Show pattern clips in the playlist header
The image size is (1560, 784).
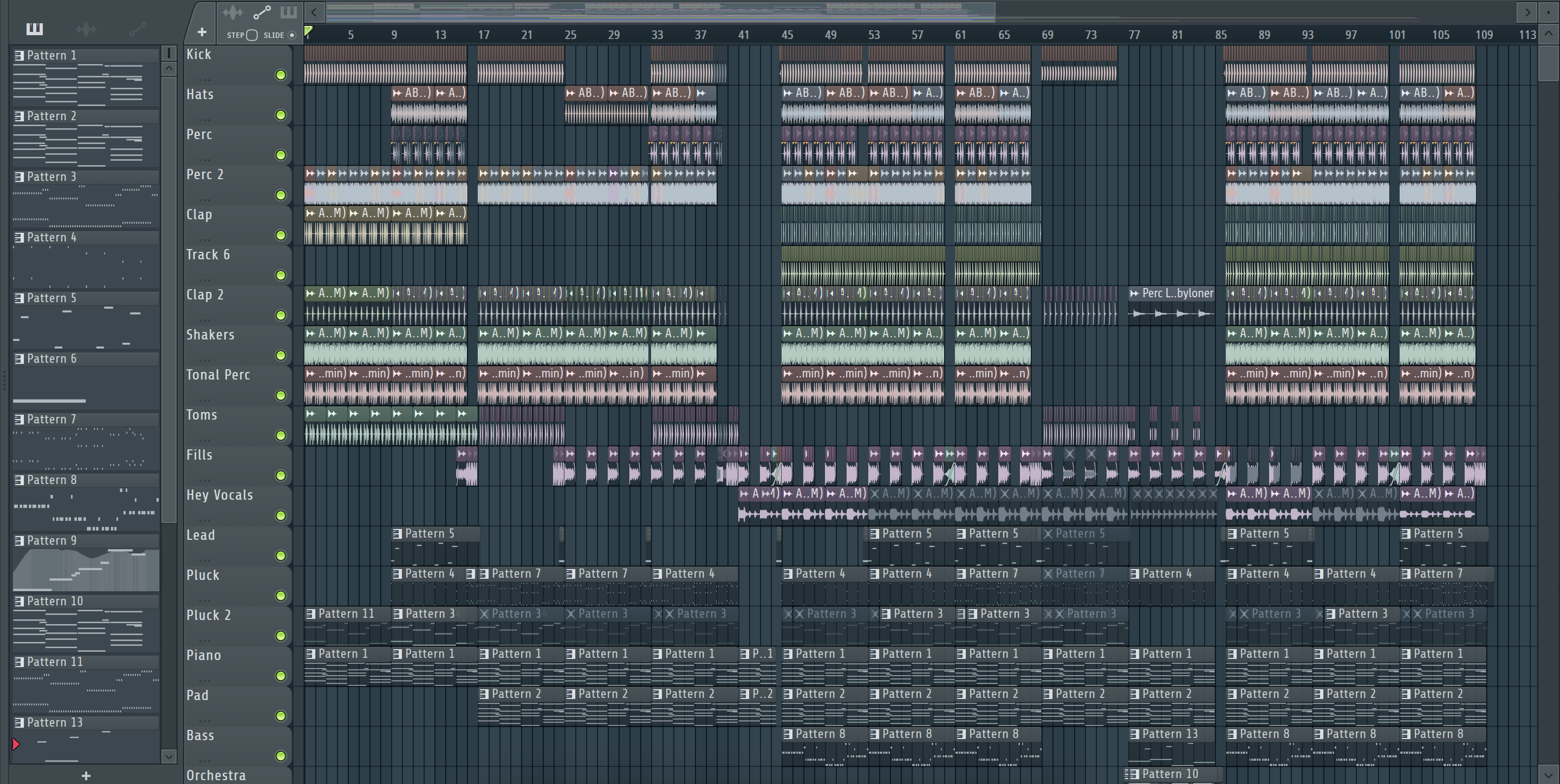[288, 12]
